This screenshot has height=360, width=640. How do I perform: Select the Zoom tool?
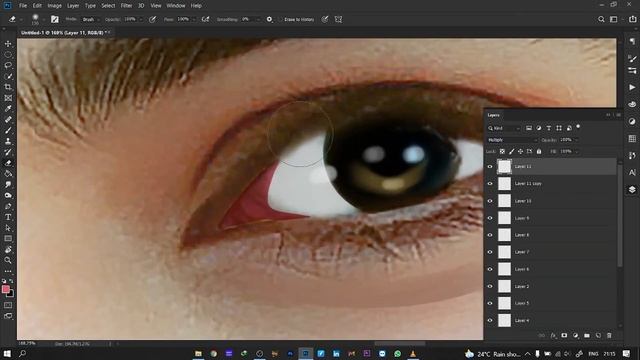coord(8,260)
